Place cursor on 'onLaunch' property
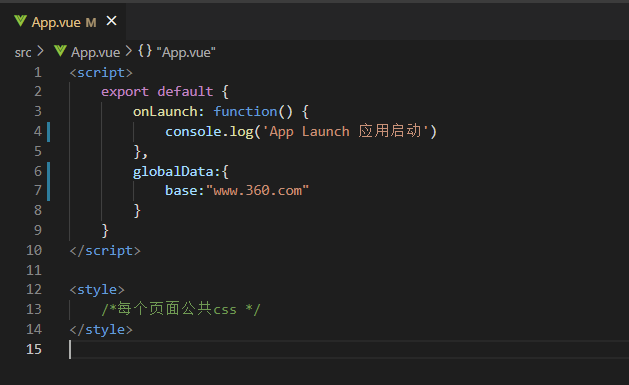The image size is (629, 385). [165, 111]
